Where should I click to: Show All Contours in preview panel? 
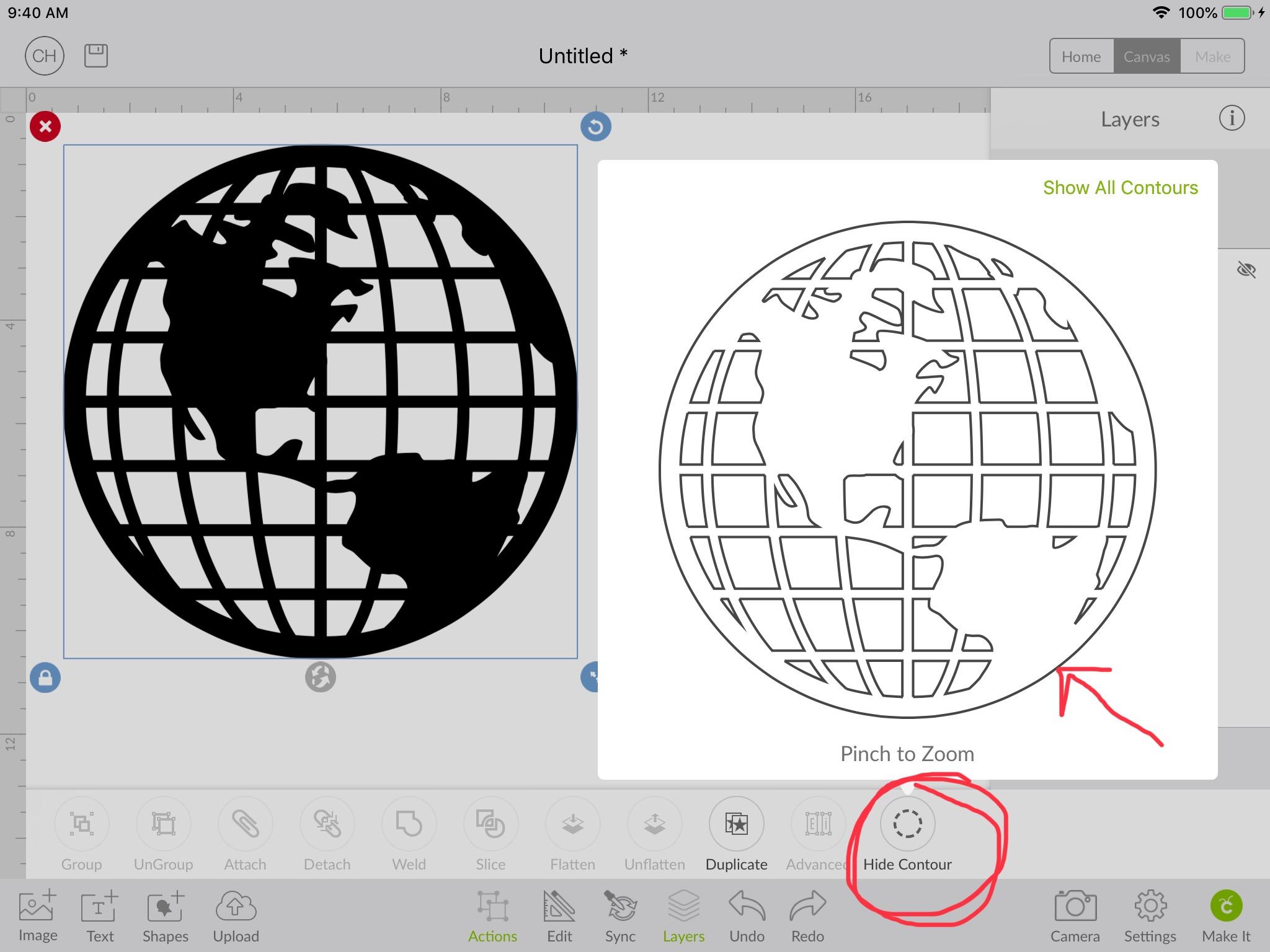(1119, 188)
